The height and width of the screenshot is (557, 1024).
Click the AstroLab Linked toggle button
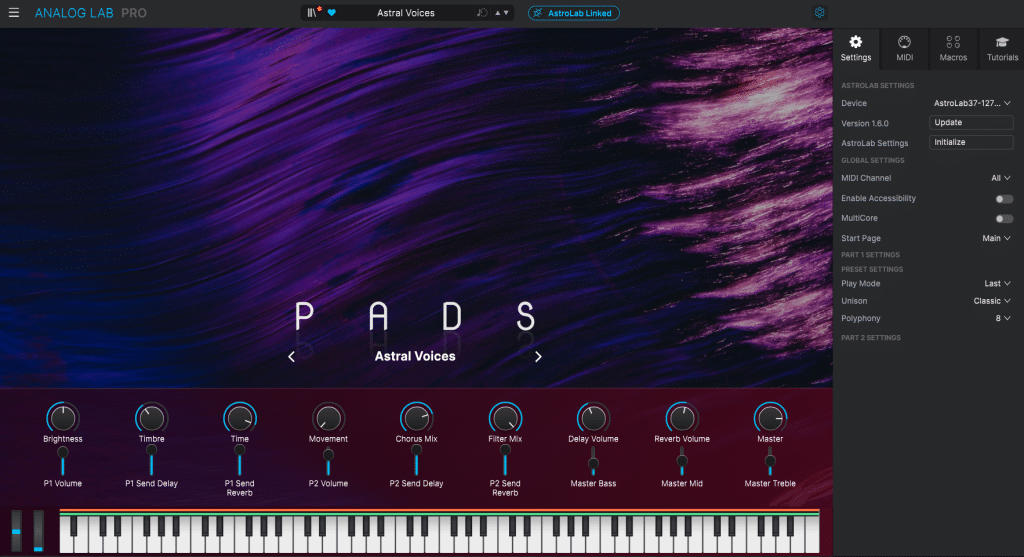[x=574, y=13]
